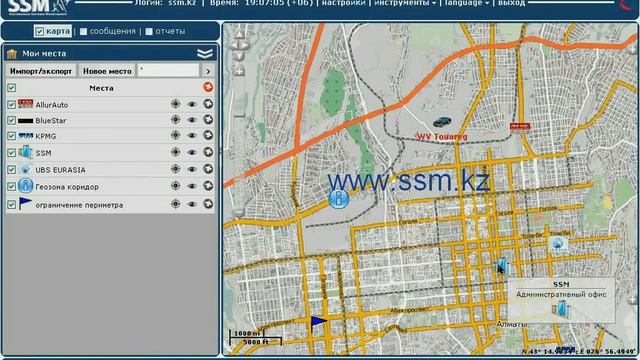Uncheck the AllurAuto checkbox
This screenshot has height=360, width=640.
click(11, 105)
